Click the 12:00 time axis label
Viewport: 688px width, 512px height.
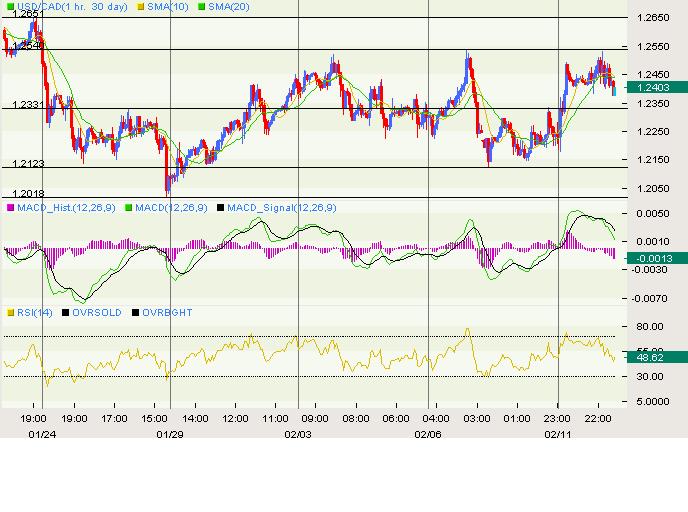pyautogui.click(x=236, y=419)
